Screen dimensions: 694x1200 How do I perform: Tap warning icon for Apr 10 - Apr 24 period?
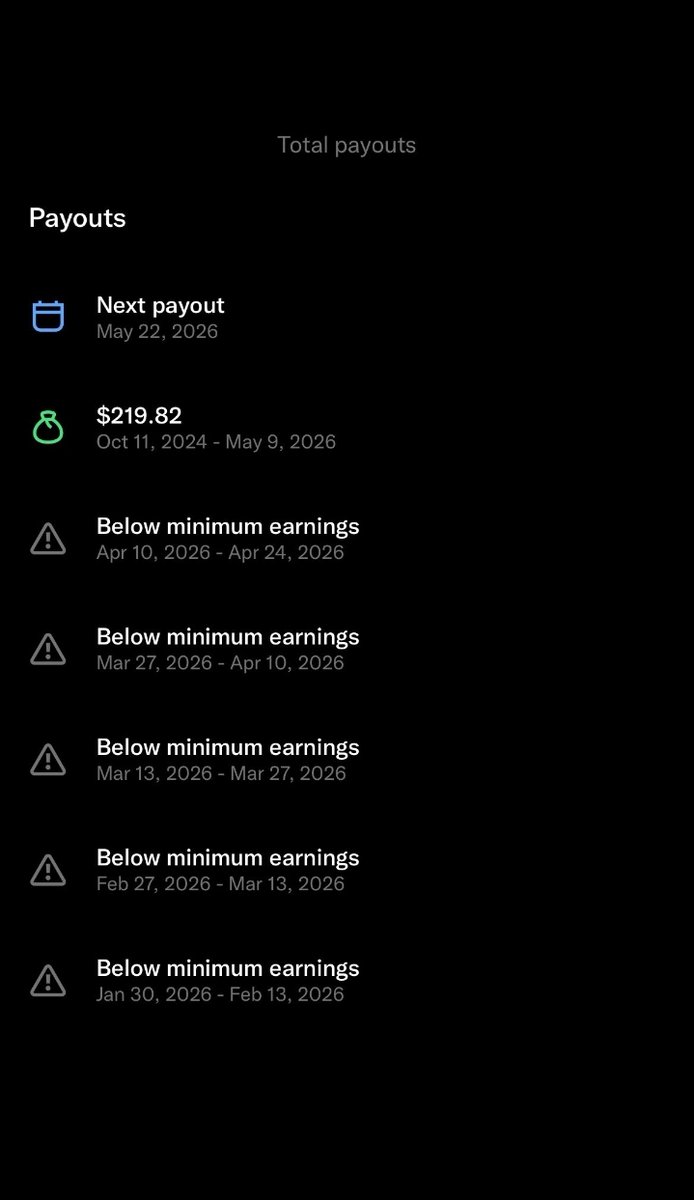(48, 539)
